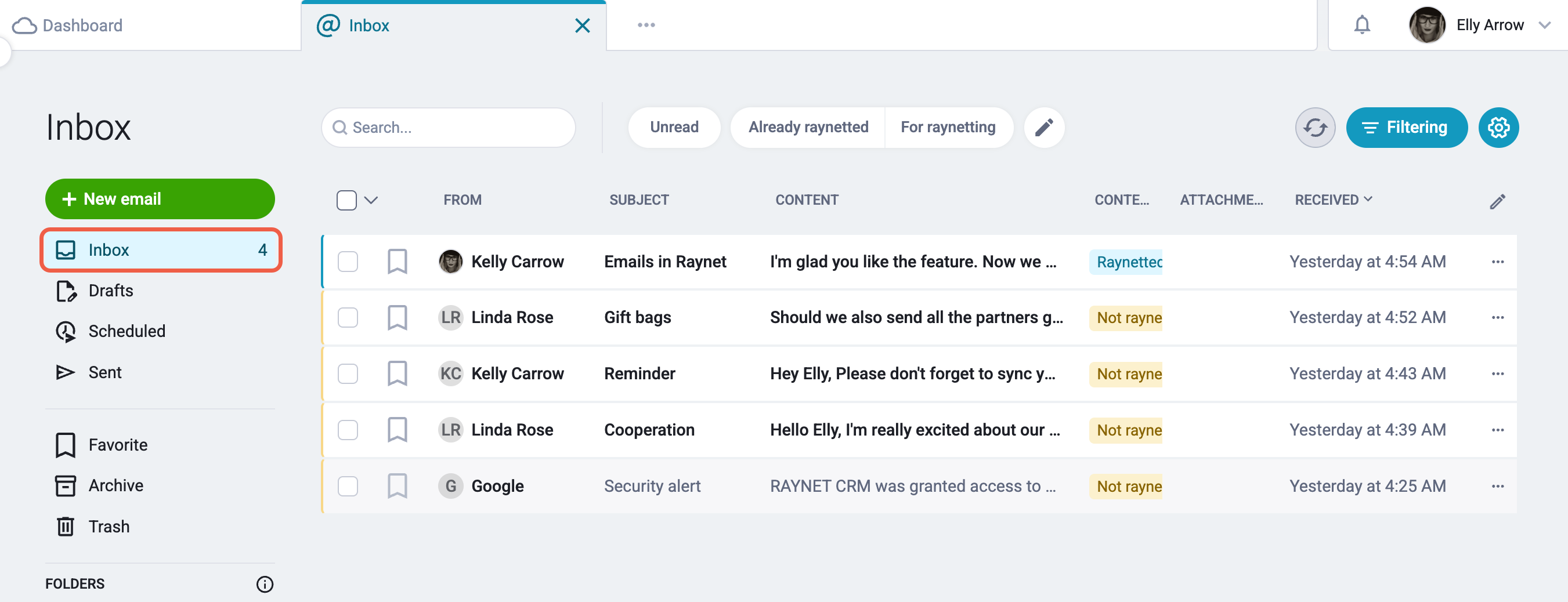Expand the Elly Arrow user menu chevron
Viewport: 1568px width, 602px height.
tap(1544, 25)
